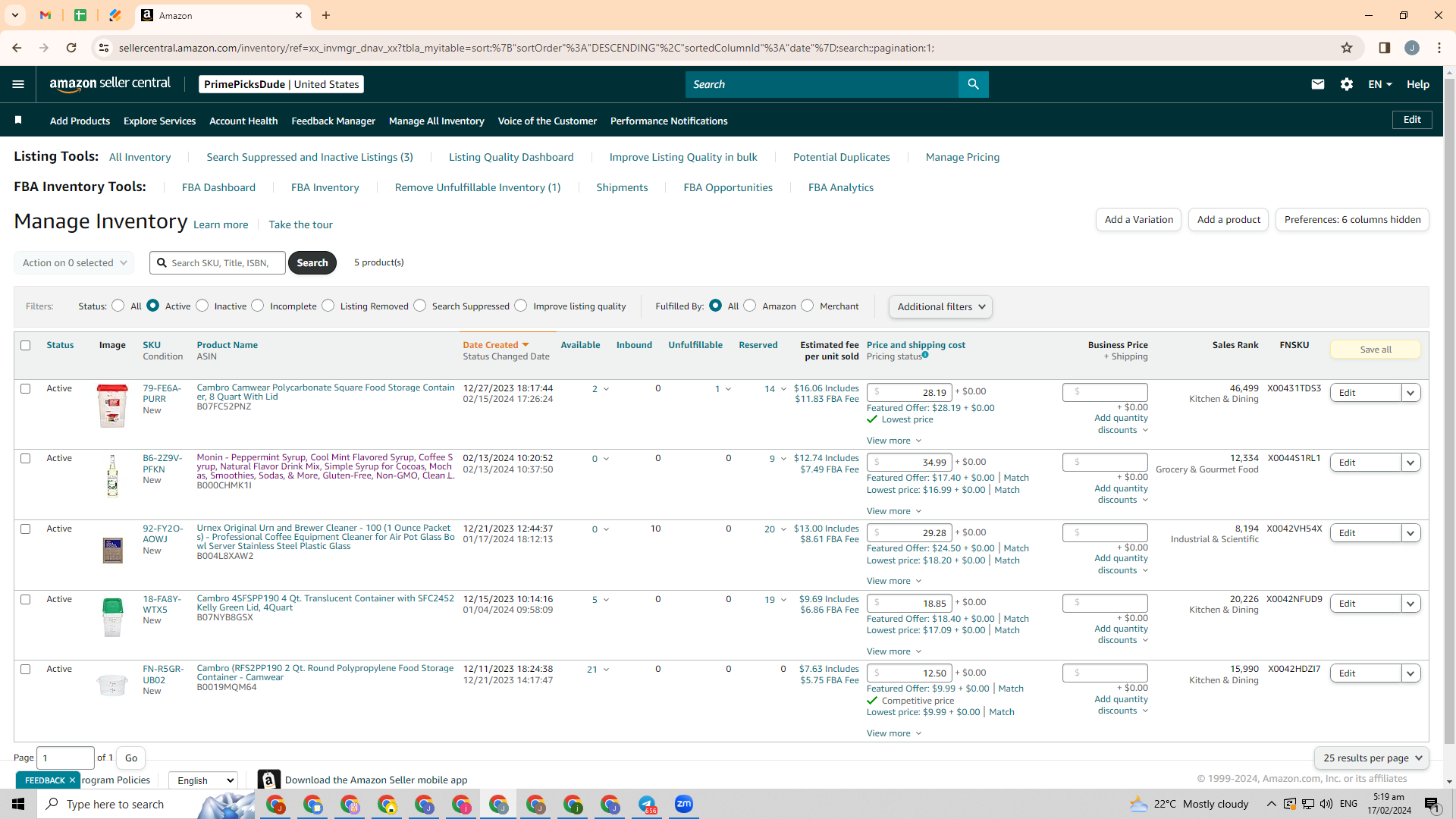Open Preferences: 6 columns hidden

tap(1352, 219)
